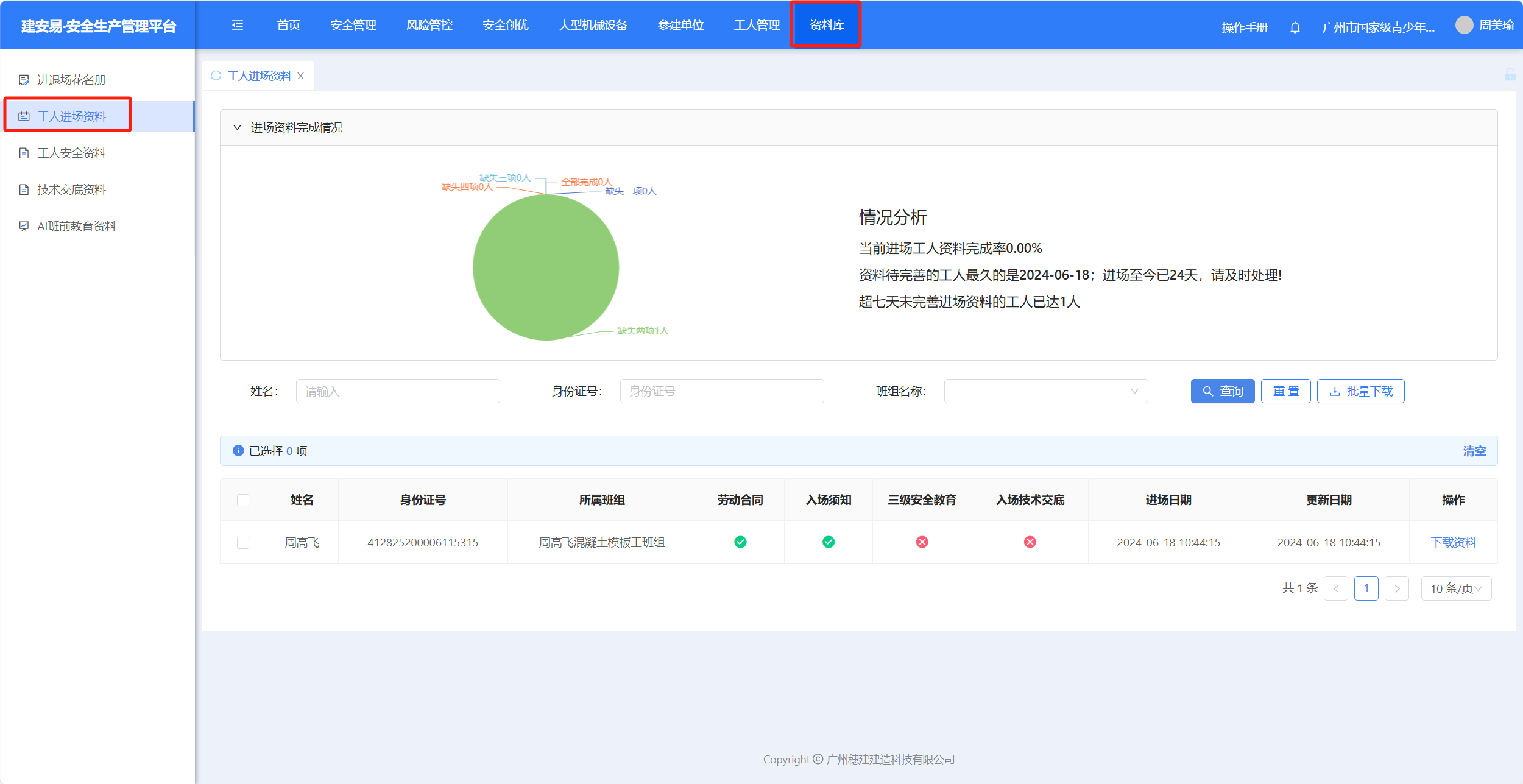Click the sidebar collapse menu icon
This screenshot has width=1523, height=784.
coord(238,25)
